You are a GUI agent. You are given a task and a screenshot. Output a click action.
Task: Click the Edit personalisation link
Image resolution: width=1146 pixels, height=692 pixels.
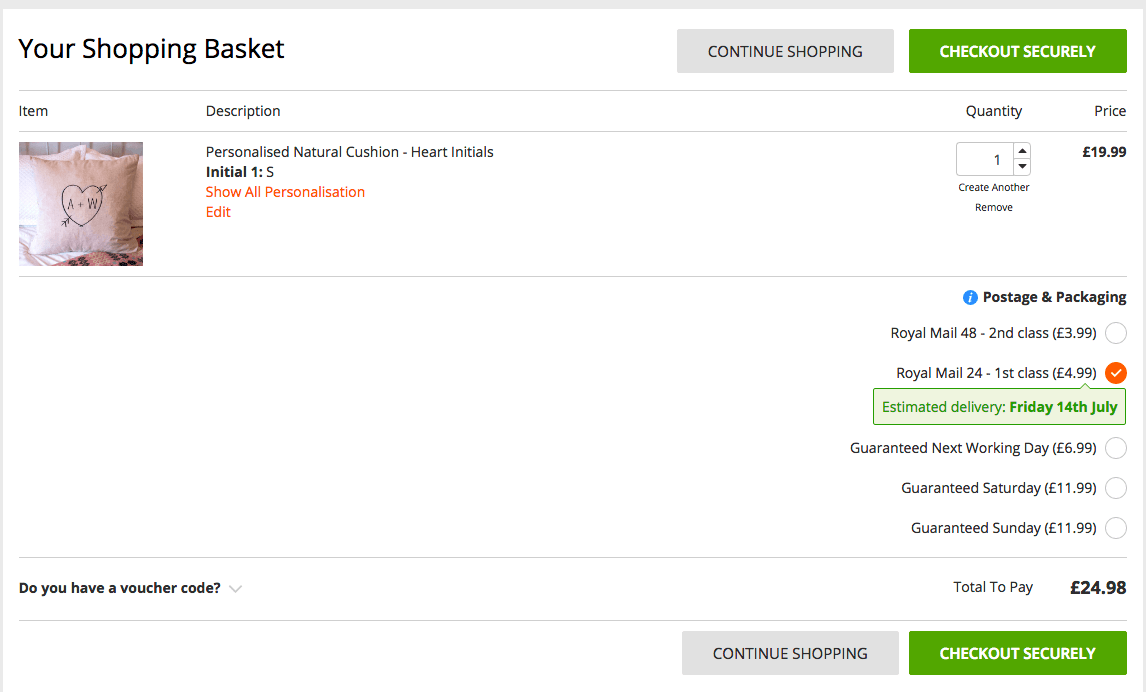(218, 212)
